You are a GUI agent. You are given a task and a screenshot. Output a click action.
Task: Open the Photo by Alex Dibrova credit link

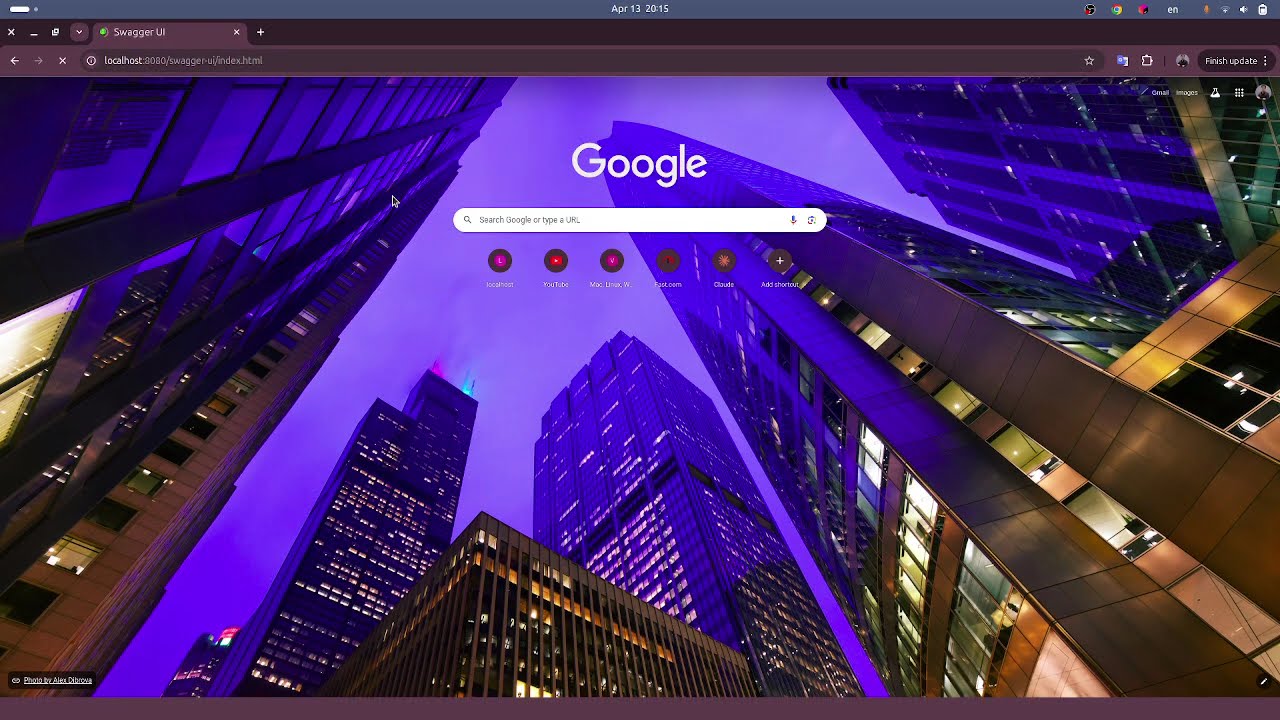[58, 680]
